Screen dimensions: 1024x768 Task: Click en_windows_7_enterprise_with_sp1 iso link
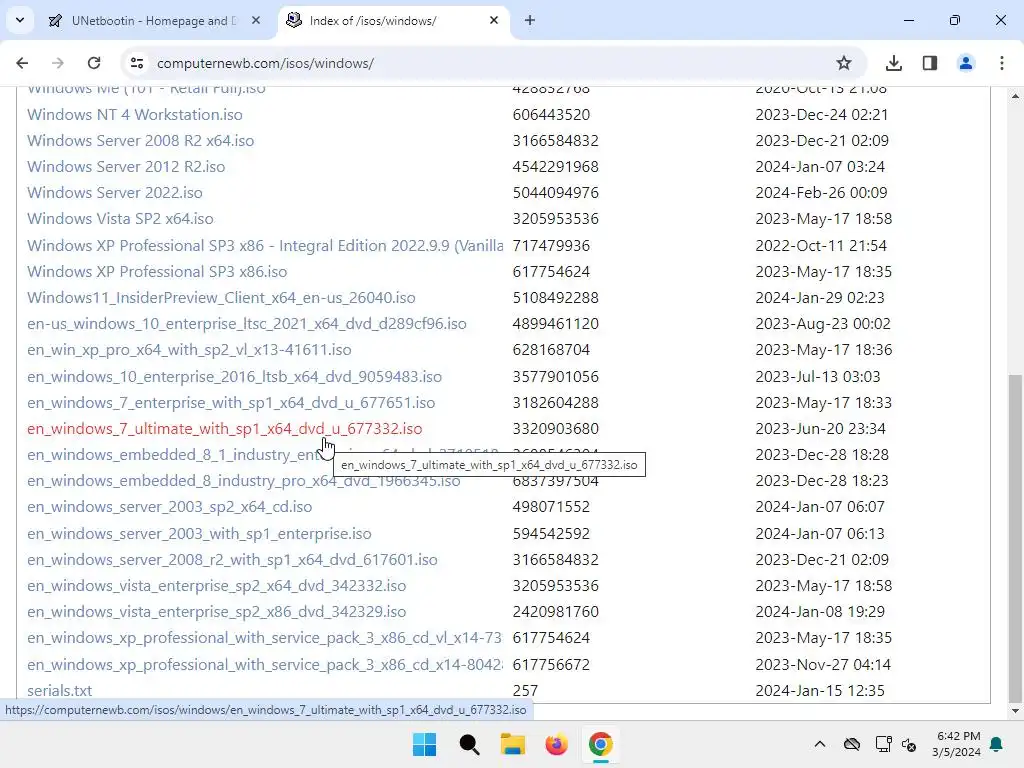click(231, 403)
